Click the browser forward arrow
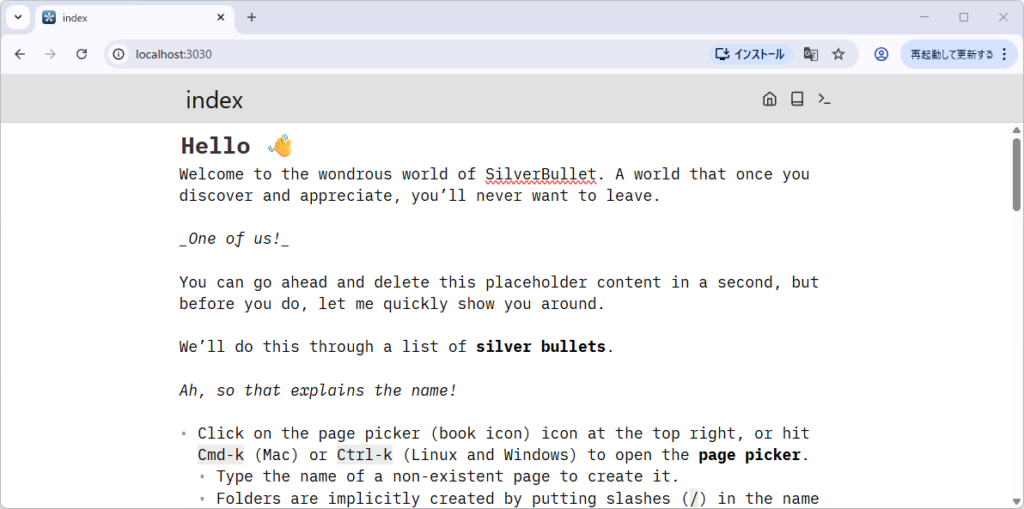This screenshot has height=509, width=1024. [51, 54]
